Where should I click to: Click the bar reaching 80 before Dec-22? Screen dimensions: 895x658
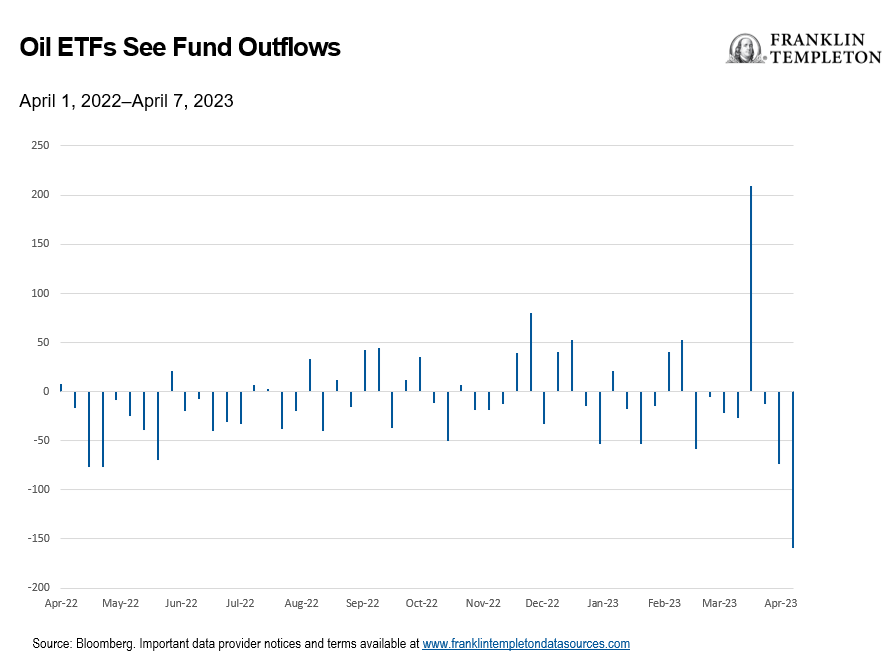531,352
